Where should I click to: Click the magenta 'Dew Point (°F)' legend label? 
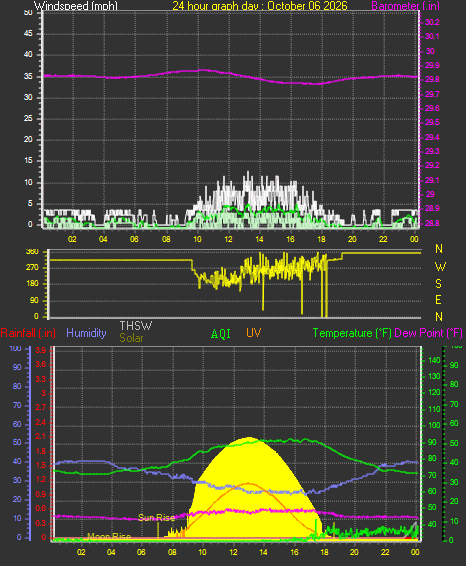point(428,333)
